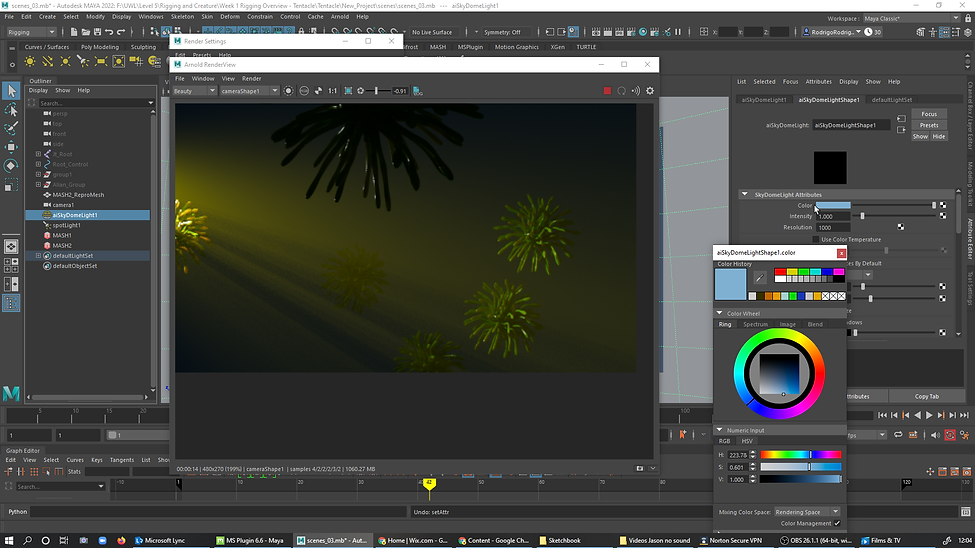Select Spectrum color wheel tab
Image resolution: width=975 pixels, height=548 pixels.
(755, 324)
